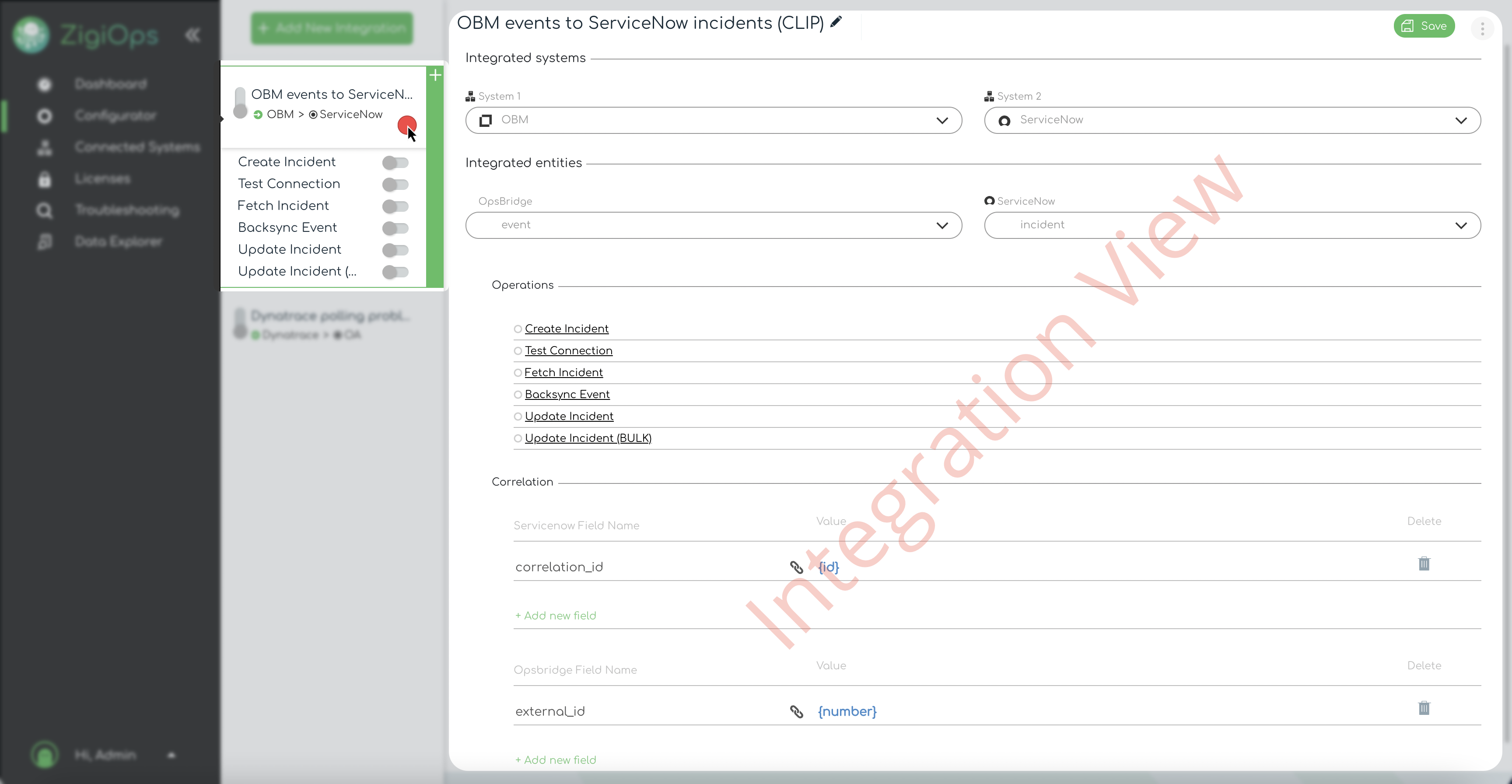Click the Connected Systems icon
This screenshot has width=1512, height=784.
45,147
